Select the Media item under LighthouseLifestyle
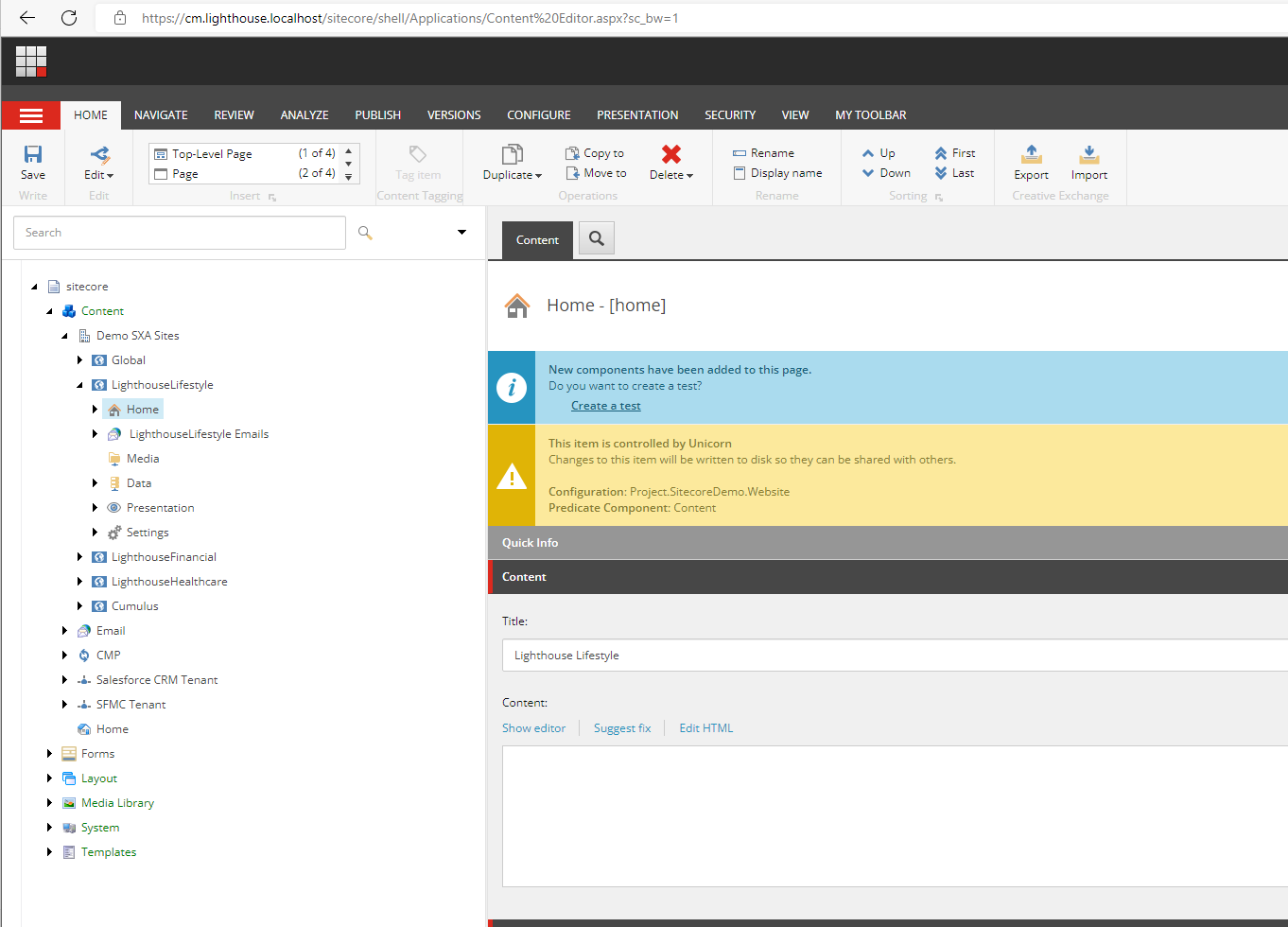The width and height of the screenshot is (1288, 927). (x=143, y=459)
